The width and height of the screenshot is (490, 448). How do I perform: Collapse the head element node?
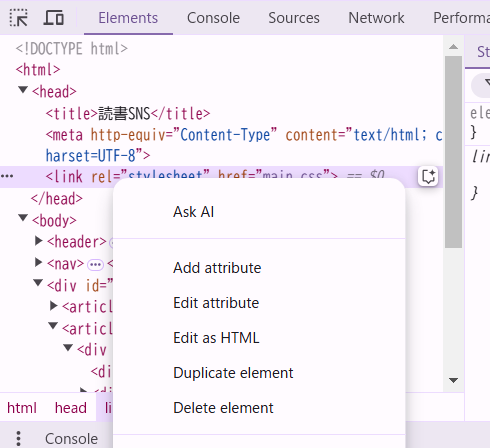click(x=23, y=90)
